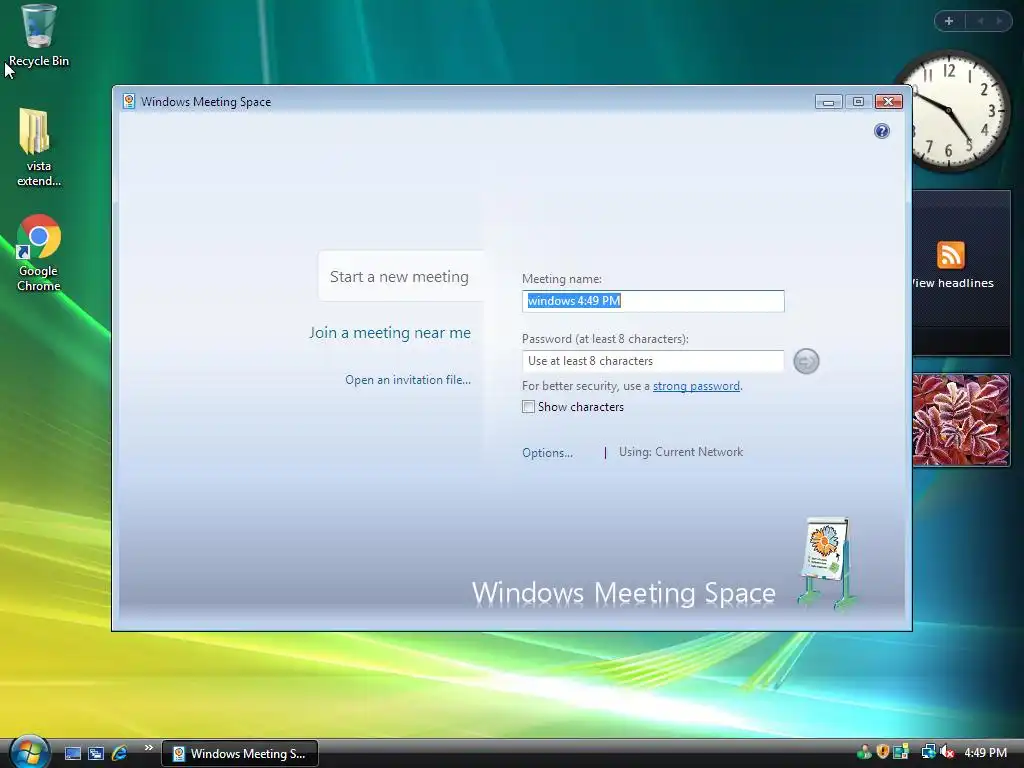
Task: Close the Windows Meeting Space window
Action: pos(889,102)
